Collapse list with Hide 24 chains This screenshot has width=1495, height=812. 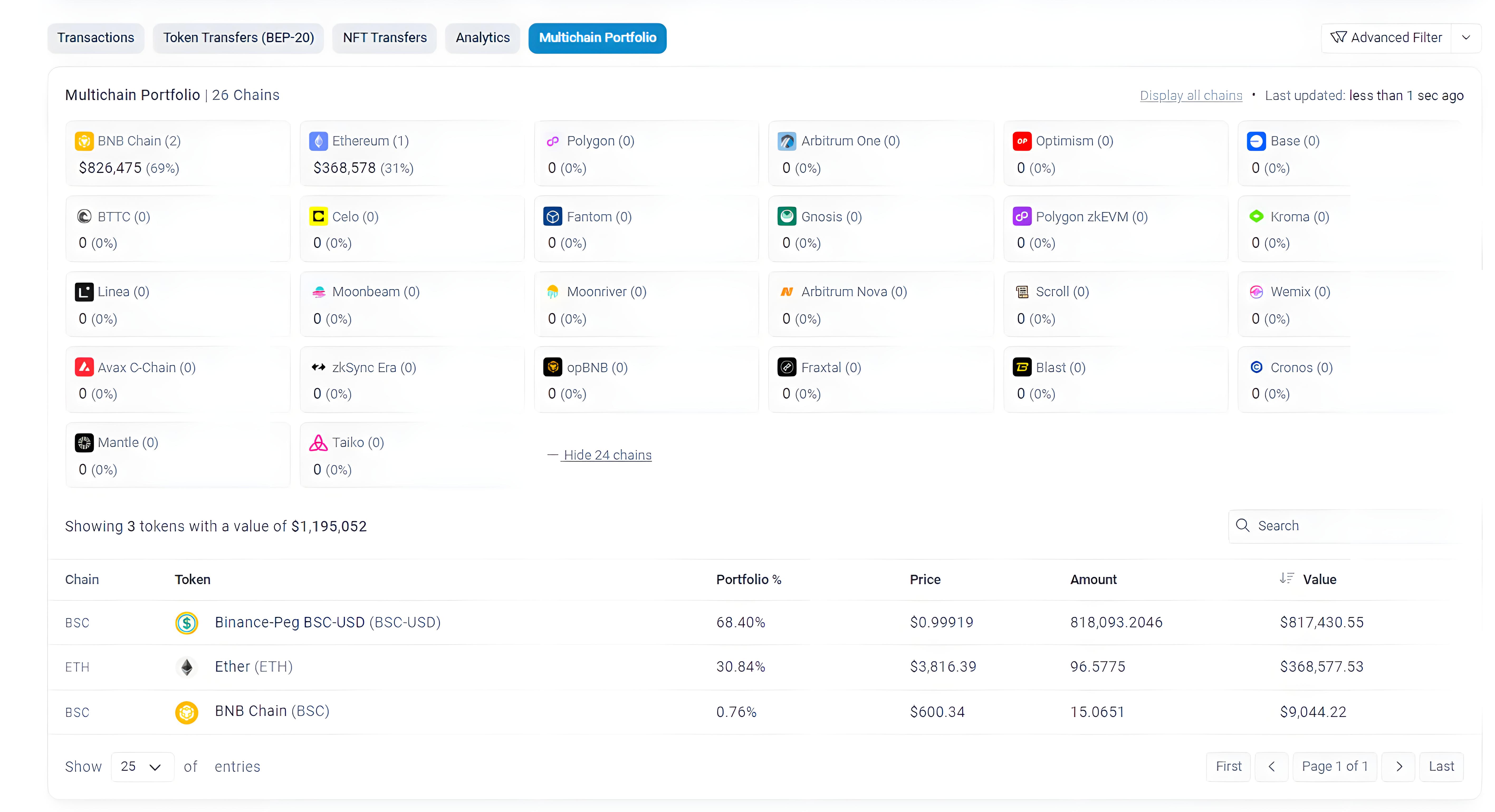coord(607,455)
